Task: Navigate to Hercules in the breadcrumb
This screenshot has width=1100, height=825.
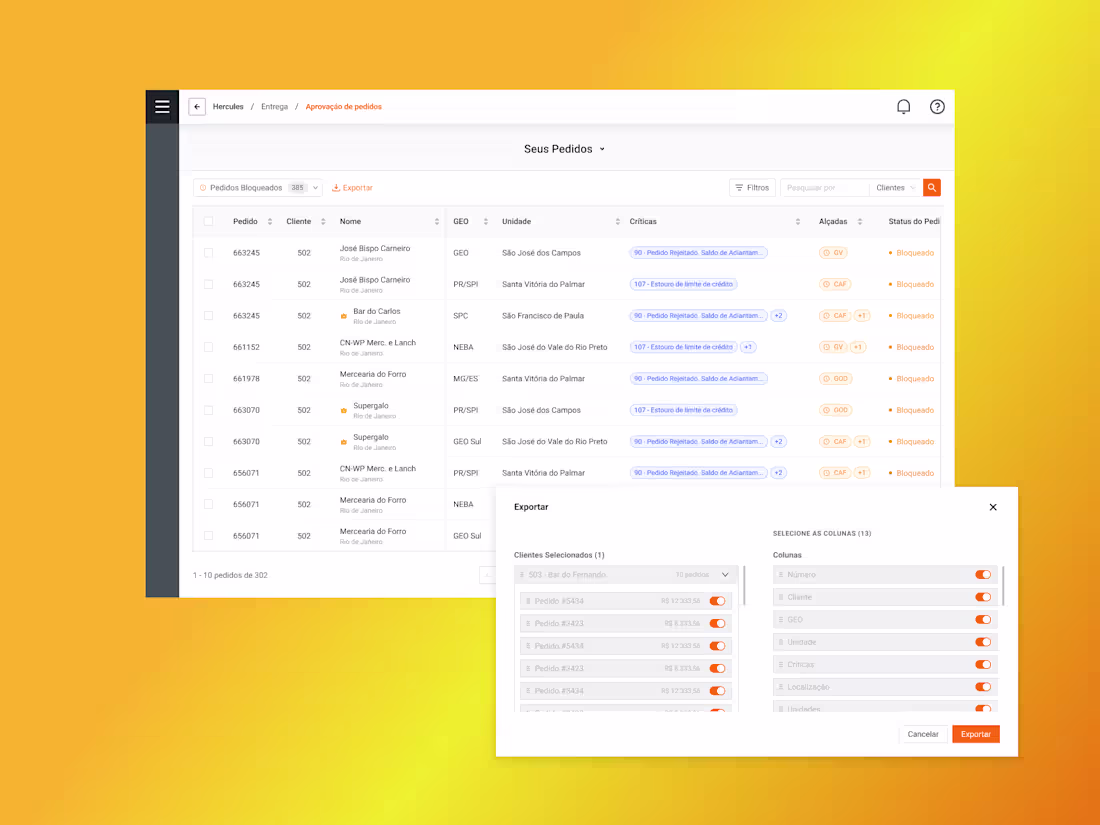Action: (228, 106)
